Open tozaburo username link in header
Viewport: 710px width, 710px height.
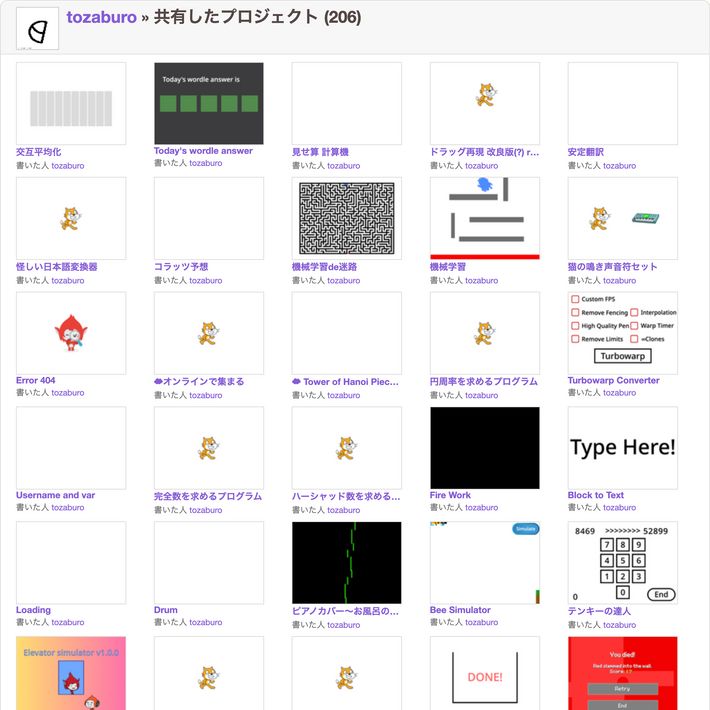[x=101, y=17]
